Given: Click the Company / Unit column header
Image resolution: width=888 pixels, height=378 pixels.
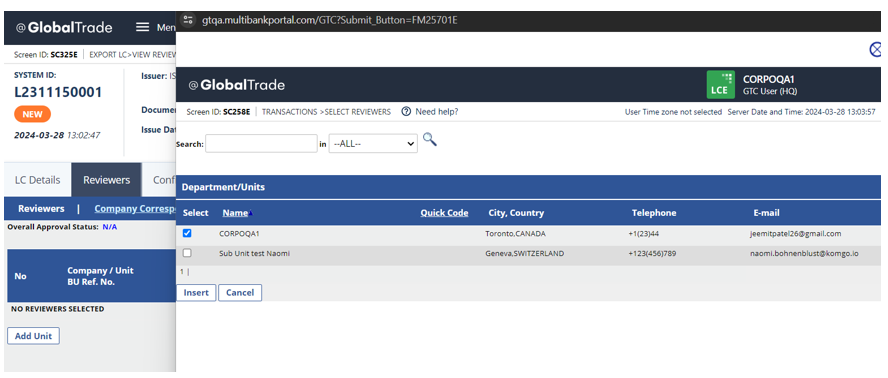Looking at the screenshot, I should click(100, 271).
